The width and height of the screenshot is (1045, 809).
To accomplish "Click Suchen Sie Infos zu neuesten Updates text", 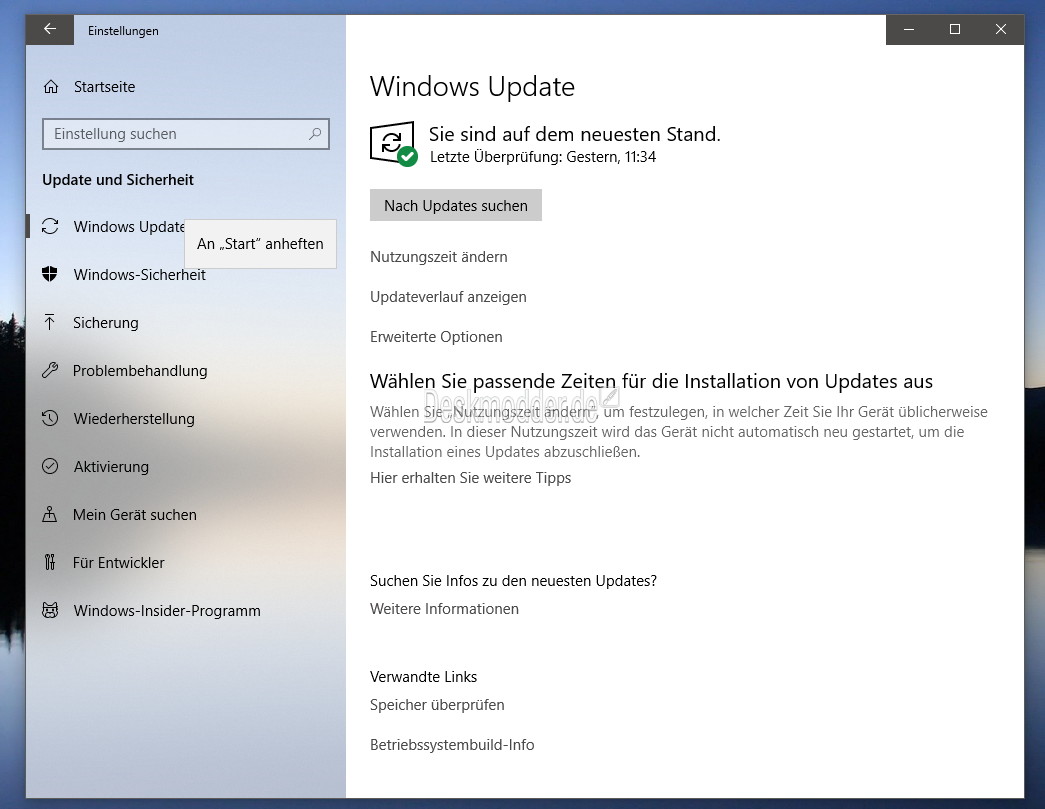I will click(513, 580).
